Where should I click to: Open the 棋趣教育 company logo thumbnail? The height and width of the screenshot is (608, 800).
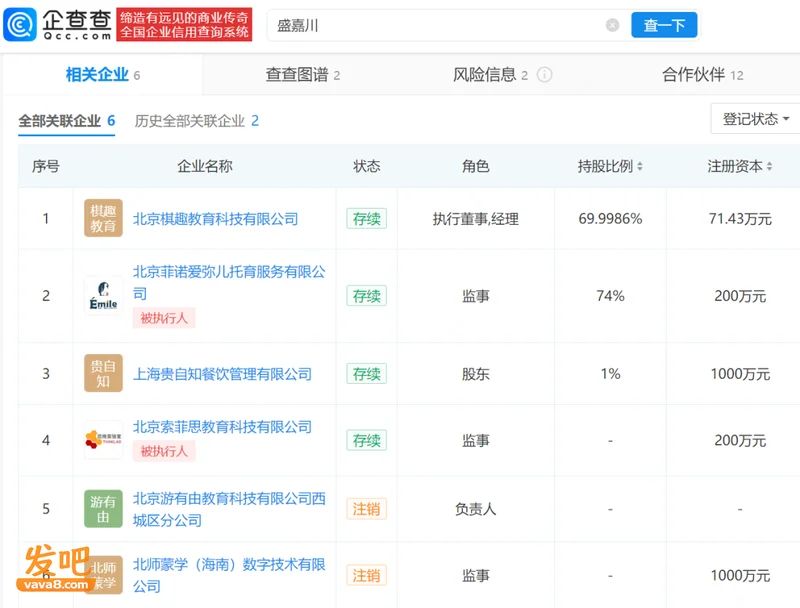click(103, 218)
